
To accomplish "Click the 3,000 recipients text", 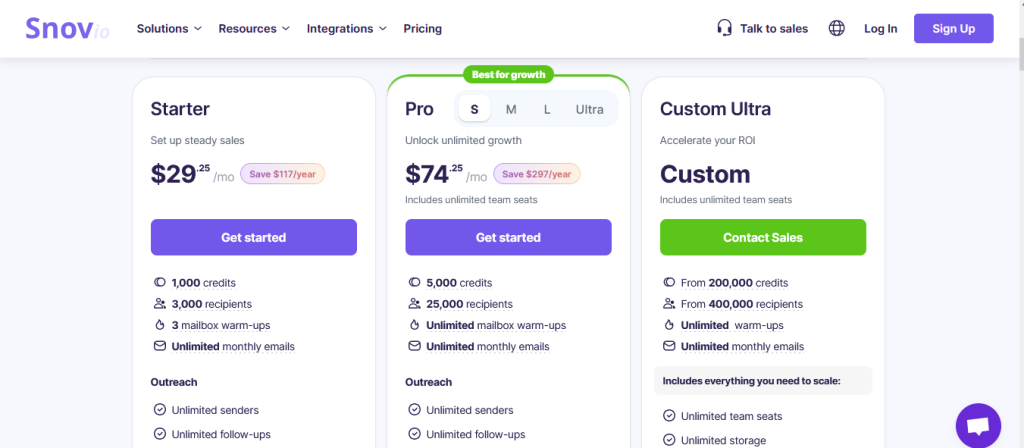I will click(x=212, y=304).
